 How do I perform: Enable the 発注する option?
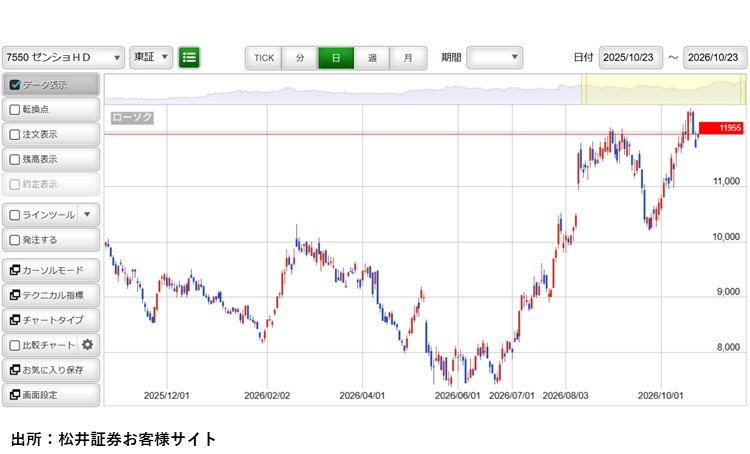pyautogui.click(x=15, y=240)
